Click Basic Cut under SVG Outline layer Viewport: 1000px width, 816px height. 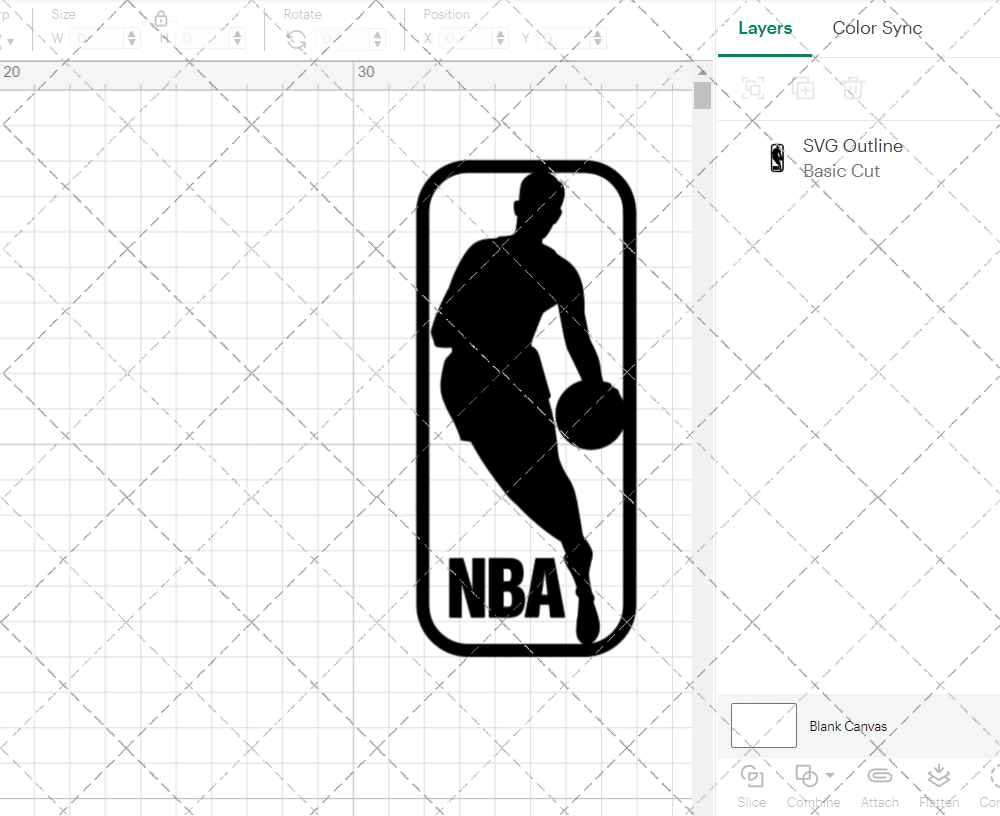point(842,171)
